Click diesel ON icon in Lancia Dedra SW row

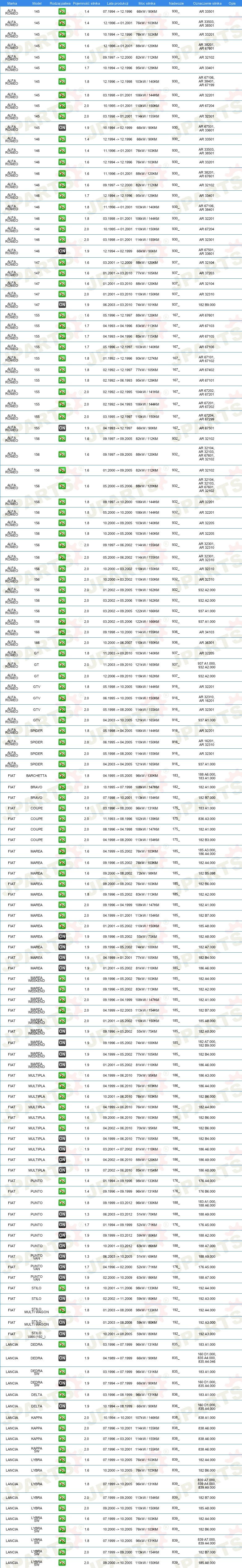click(x=62, y=1383)
